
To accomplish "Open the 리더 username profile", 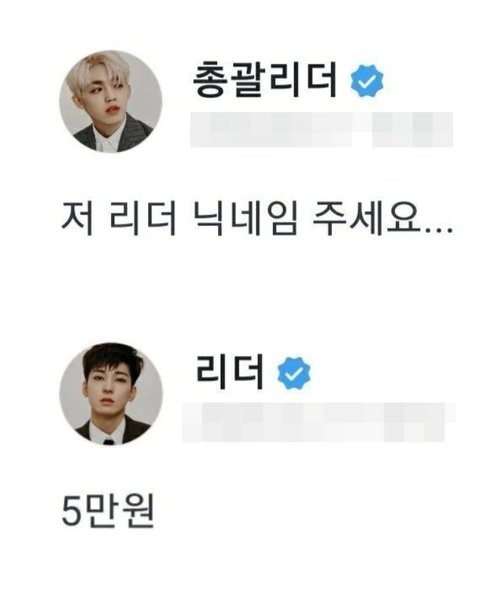I will [x=229, y=372].
